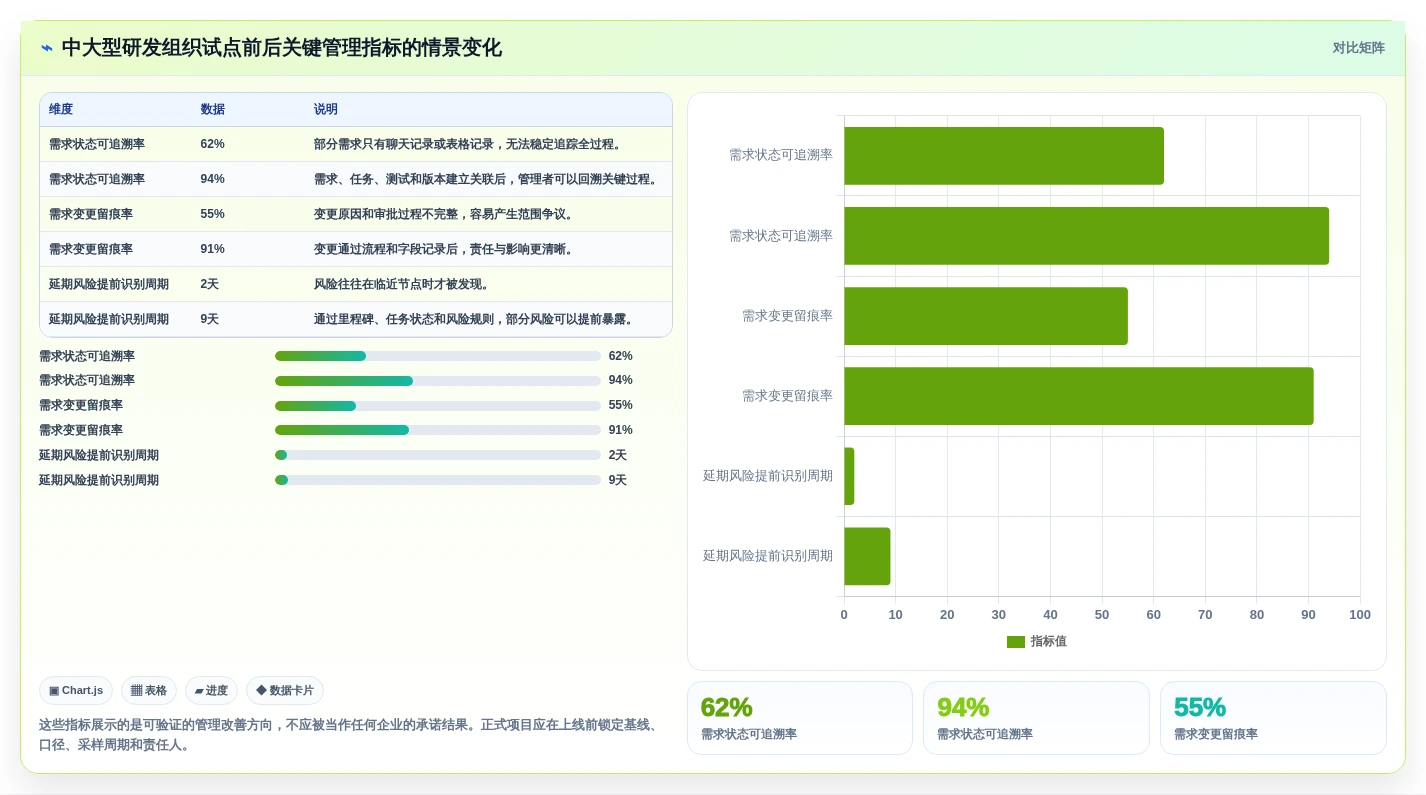
Task: Click the progress bar labeled 94%
Action: click(x=438, y=381)
